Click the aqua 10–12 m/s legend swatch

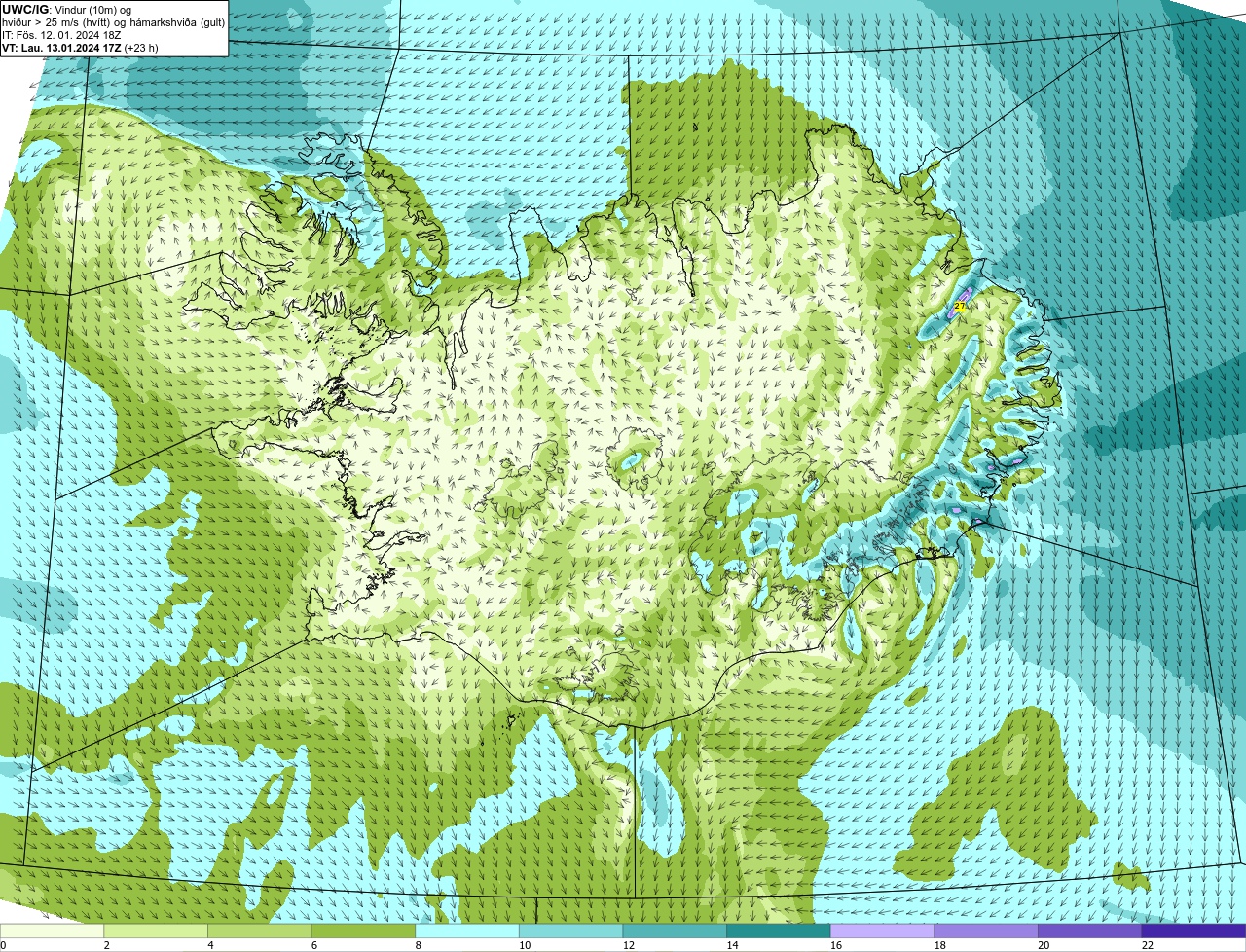(x=570, y=931)
